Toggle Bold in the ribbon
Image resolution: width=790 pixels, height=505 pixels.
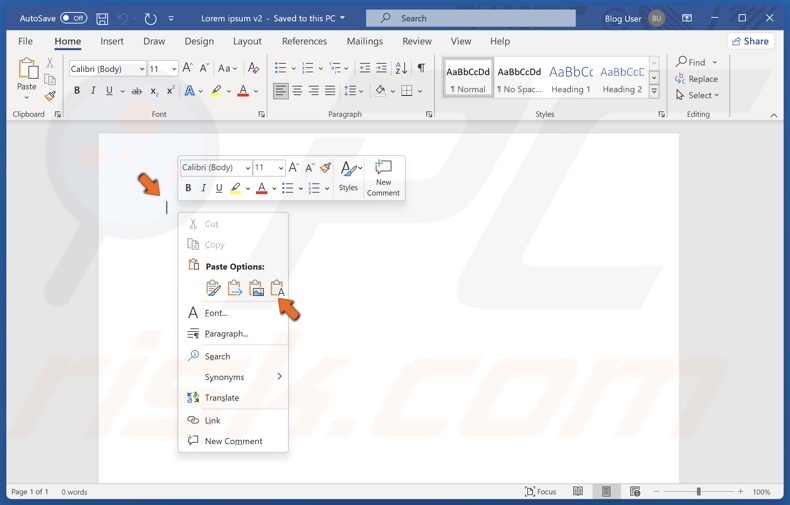coord(77,91)
